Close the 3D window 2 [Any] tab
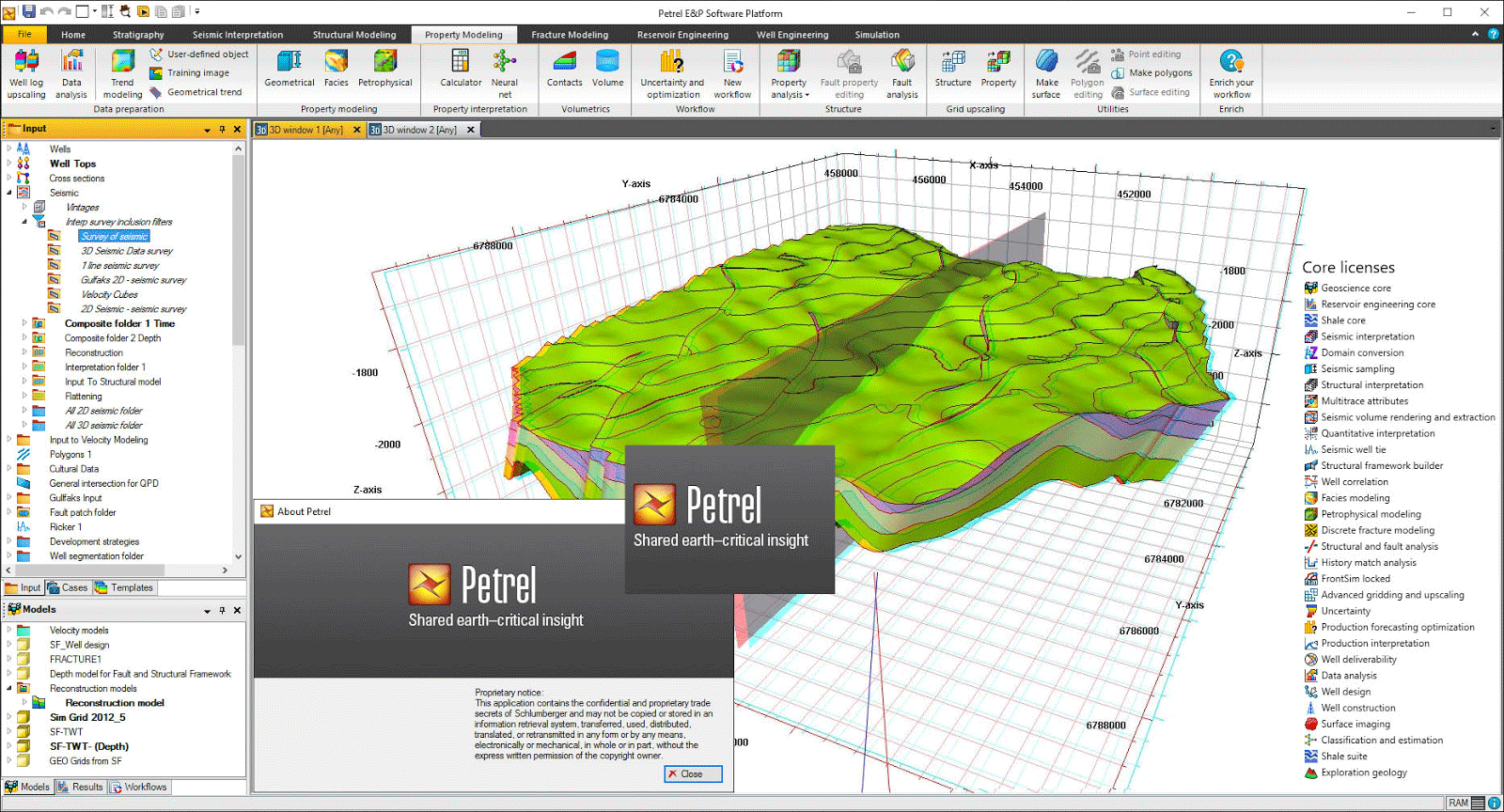Screen dimensions: 1504x812 point(471,130)
